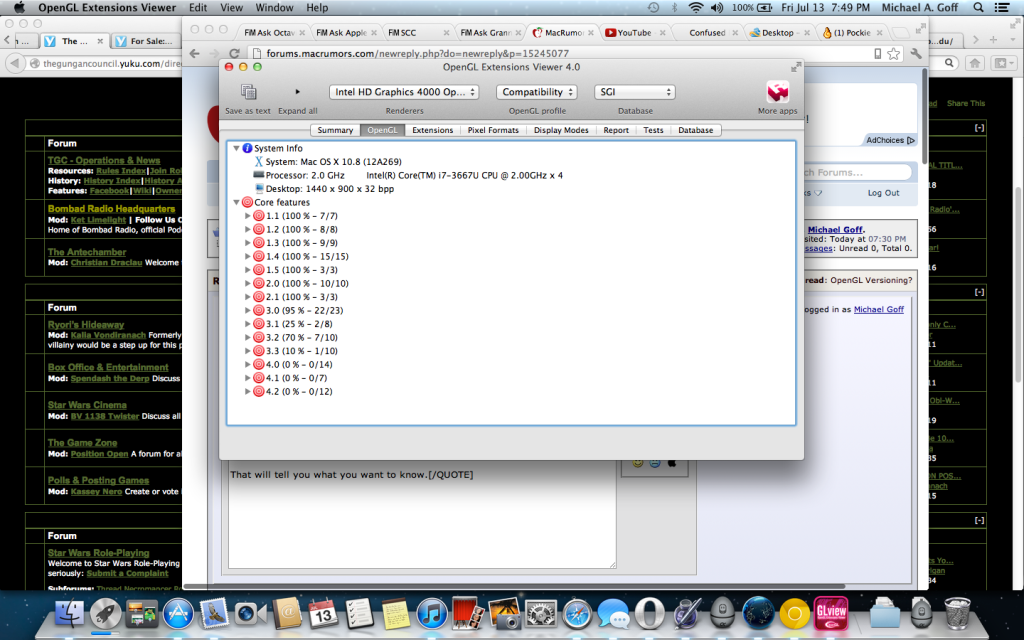This screenshot has height=640, width=1024.
Task: Launch the App Store from the dock
Action: pyautogui.click(x=178, y=614)
